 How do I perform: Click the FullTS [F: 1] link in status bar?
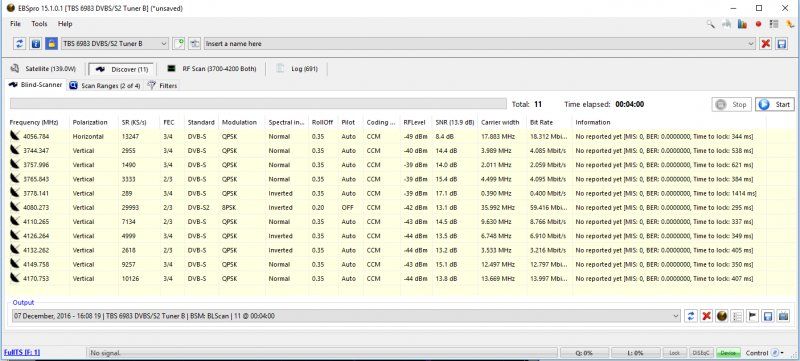tap(21, 352)
